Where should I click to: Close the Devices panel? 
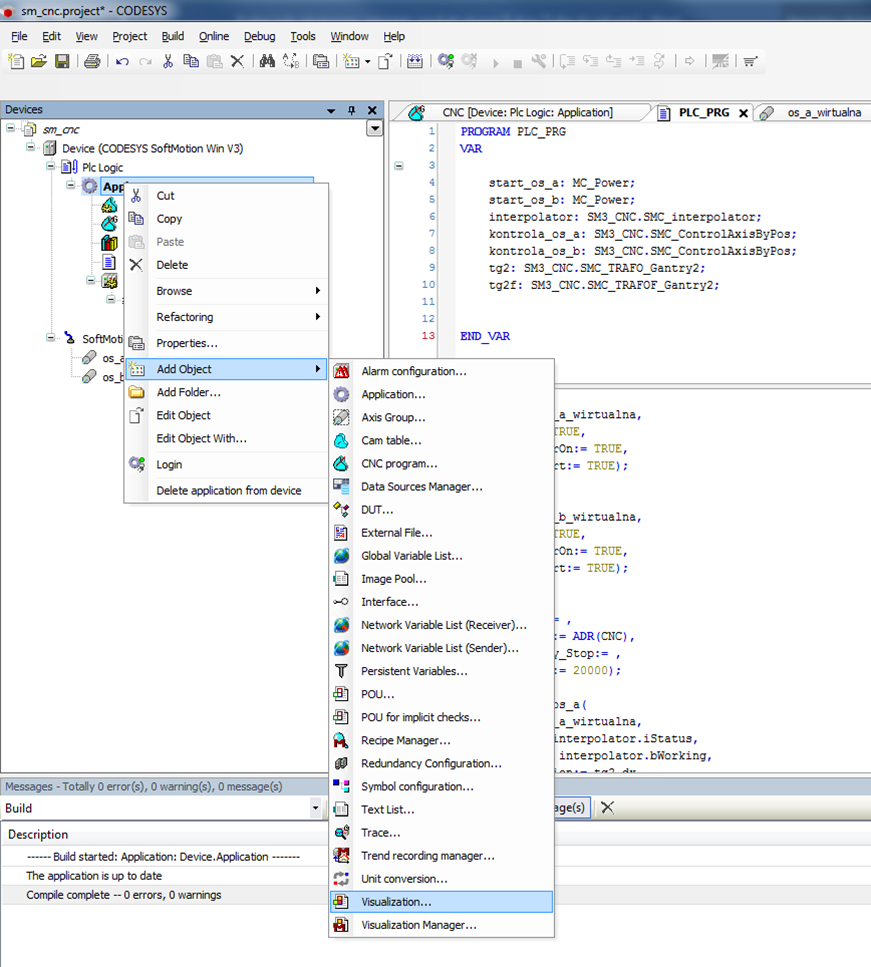pos(372,110)
